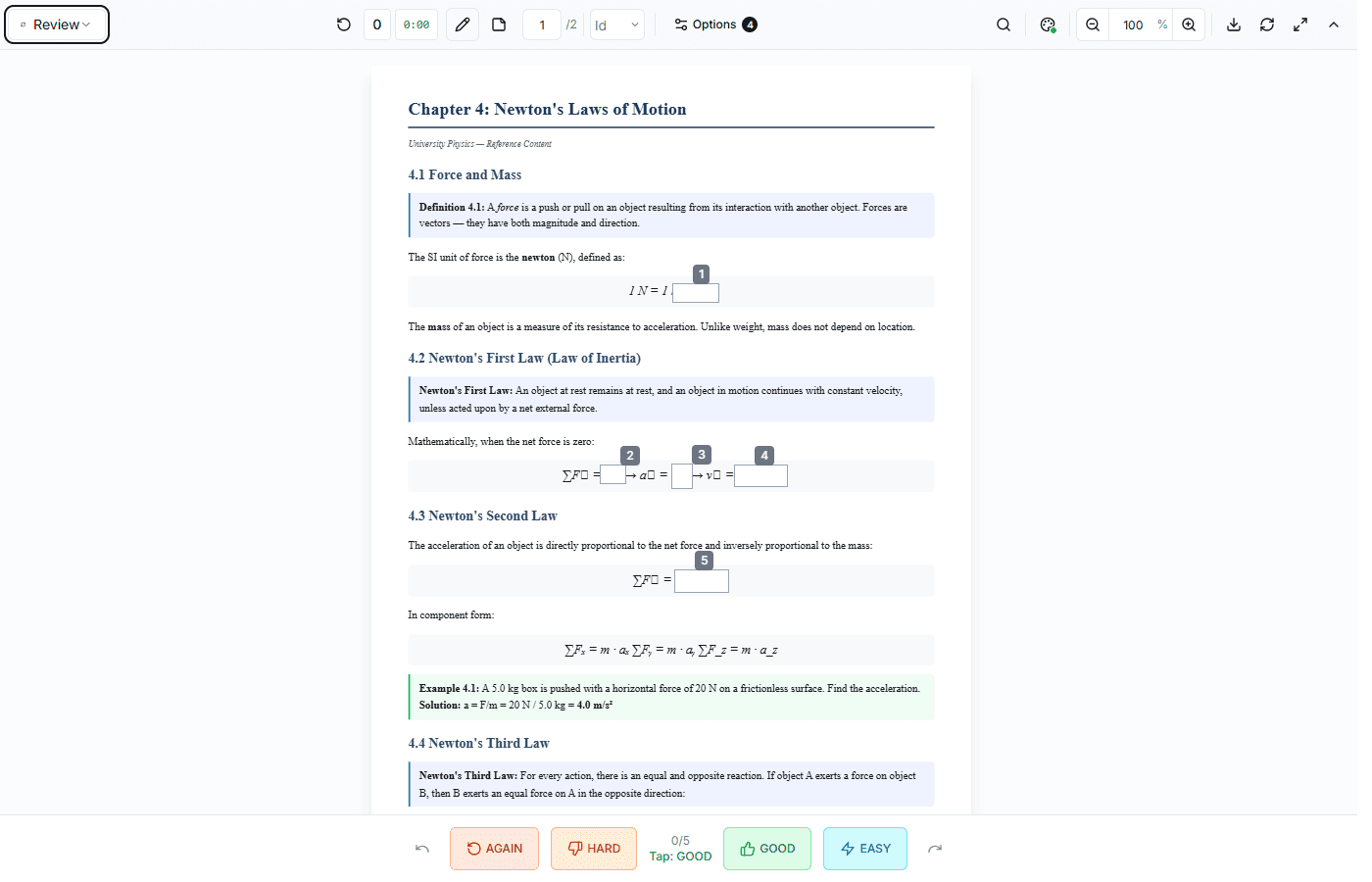
Task: Open the Review mode dropdown
Action: point(57,24)
